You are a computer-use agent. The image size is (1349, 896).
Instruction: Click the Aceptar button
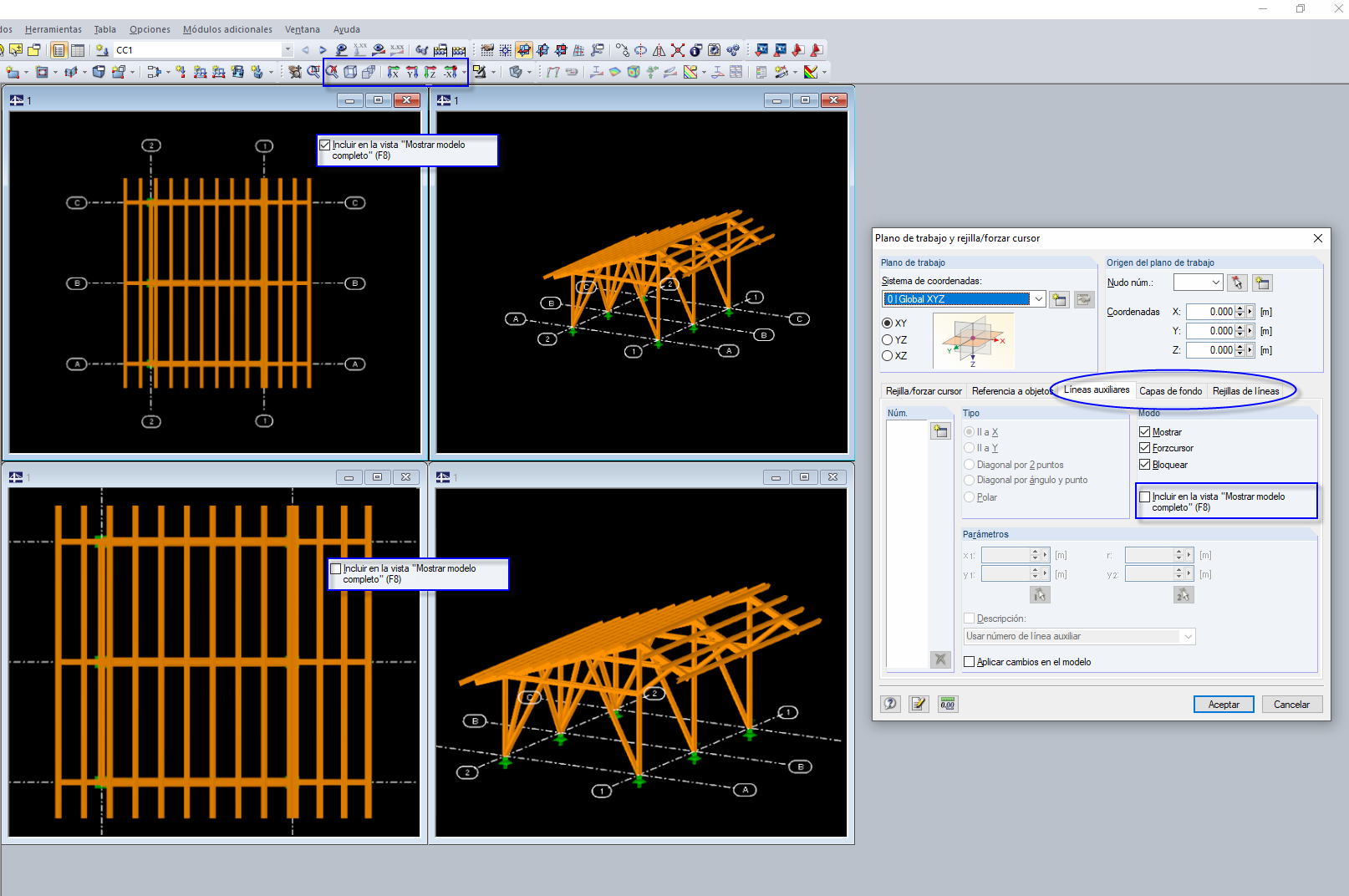[1223, 705]
